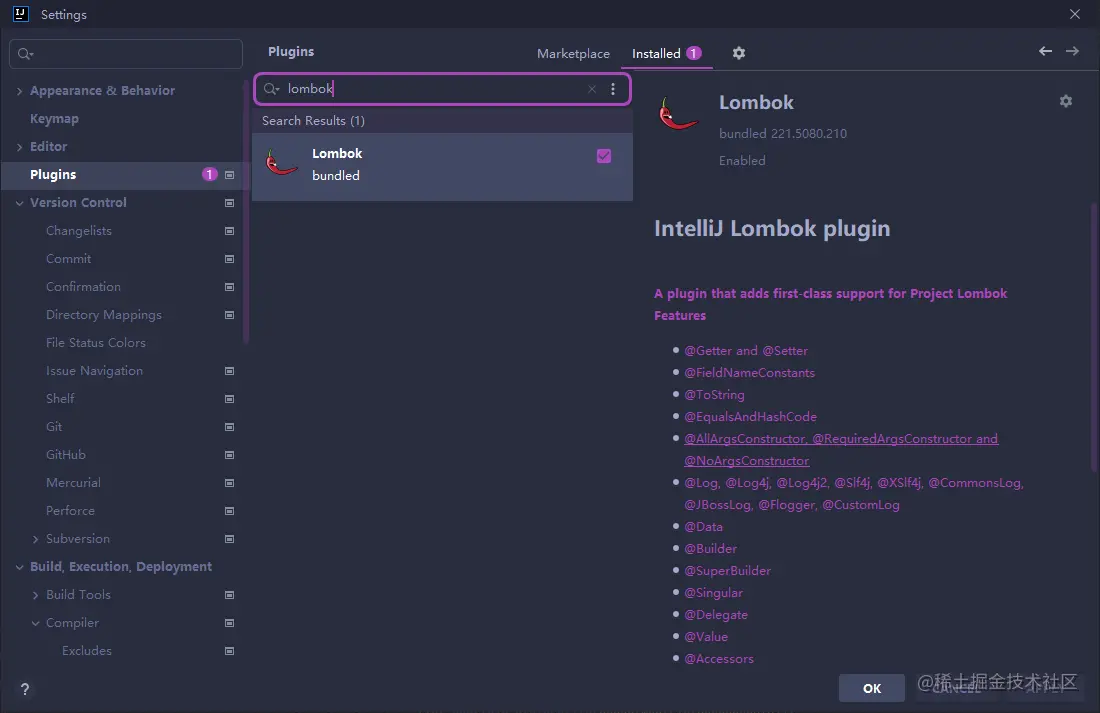Open the help question mark

tap(25, 689)
